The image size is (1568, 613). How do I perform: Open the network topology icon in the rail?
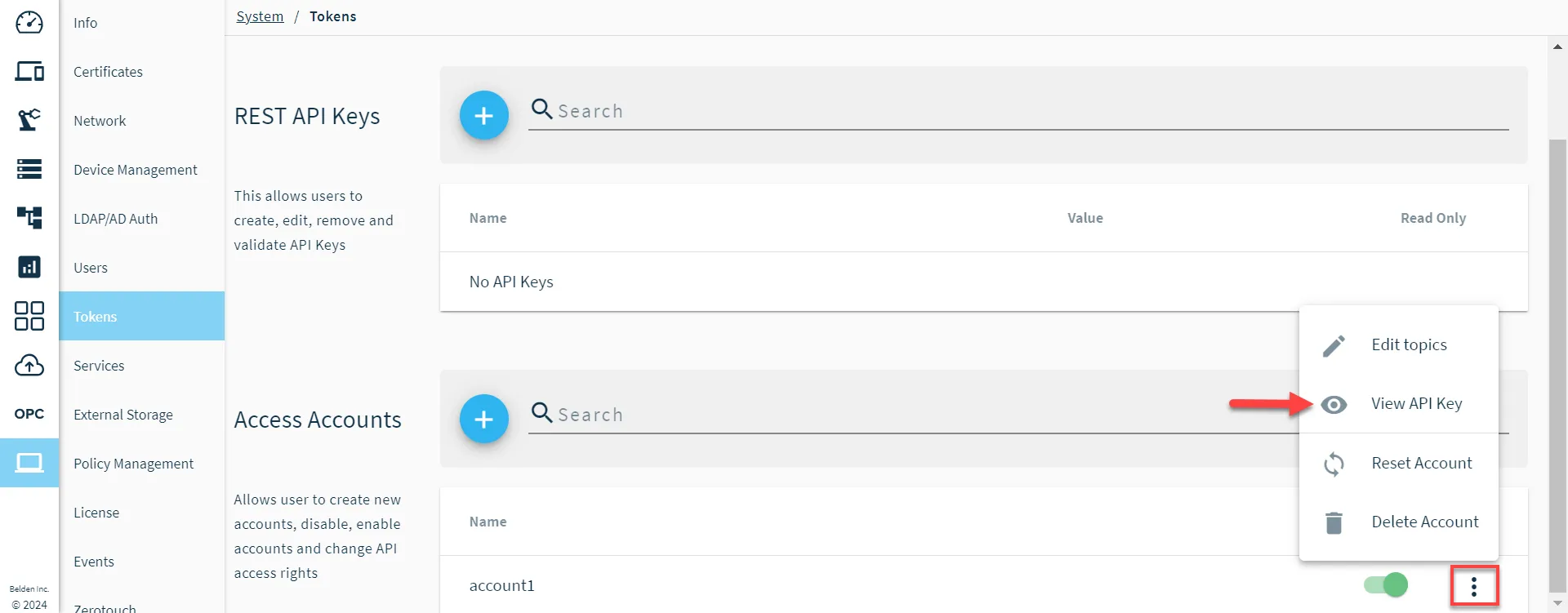click(x=29, y=218)
